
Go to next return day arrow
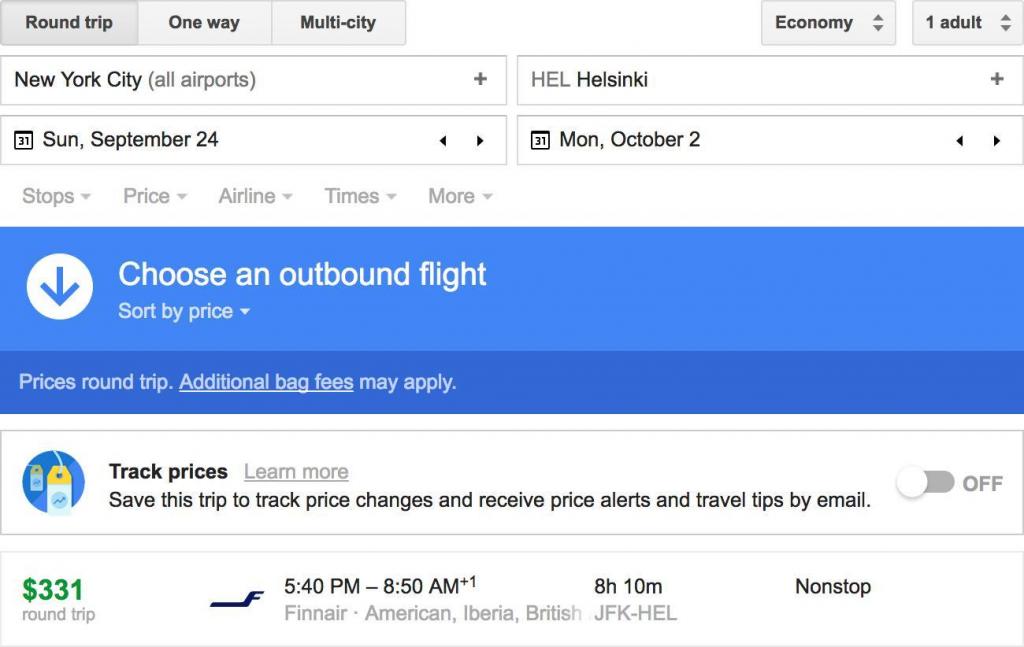tap(997, 140)
